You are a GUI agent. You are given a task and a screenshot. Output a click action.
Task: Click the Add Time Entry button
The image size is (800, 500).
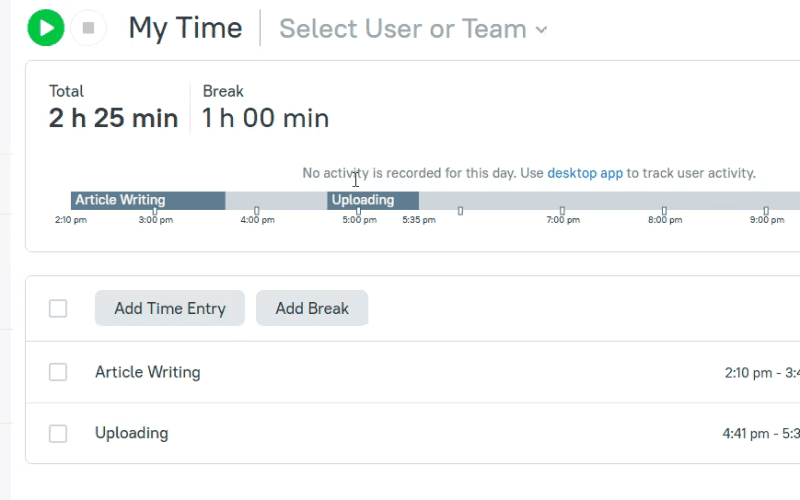[x=169, y=308]
